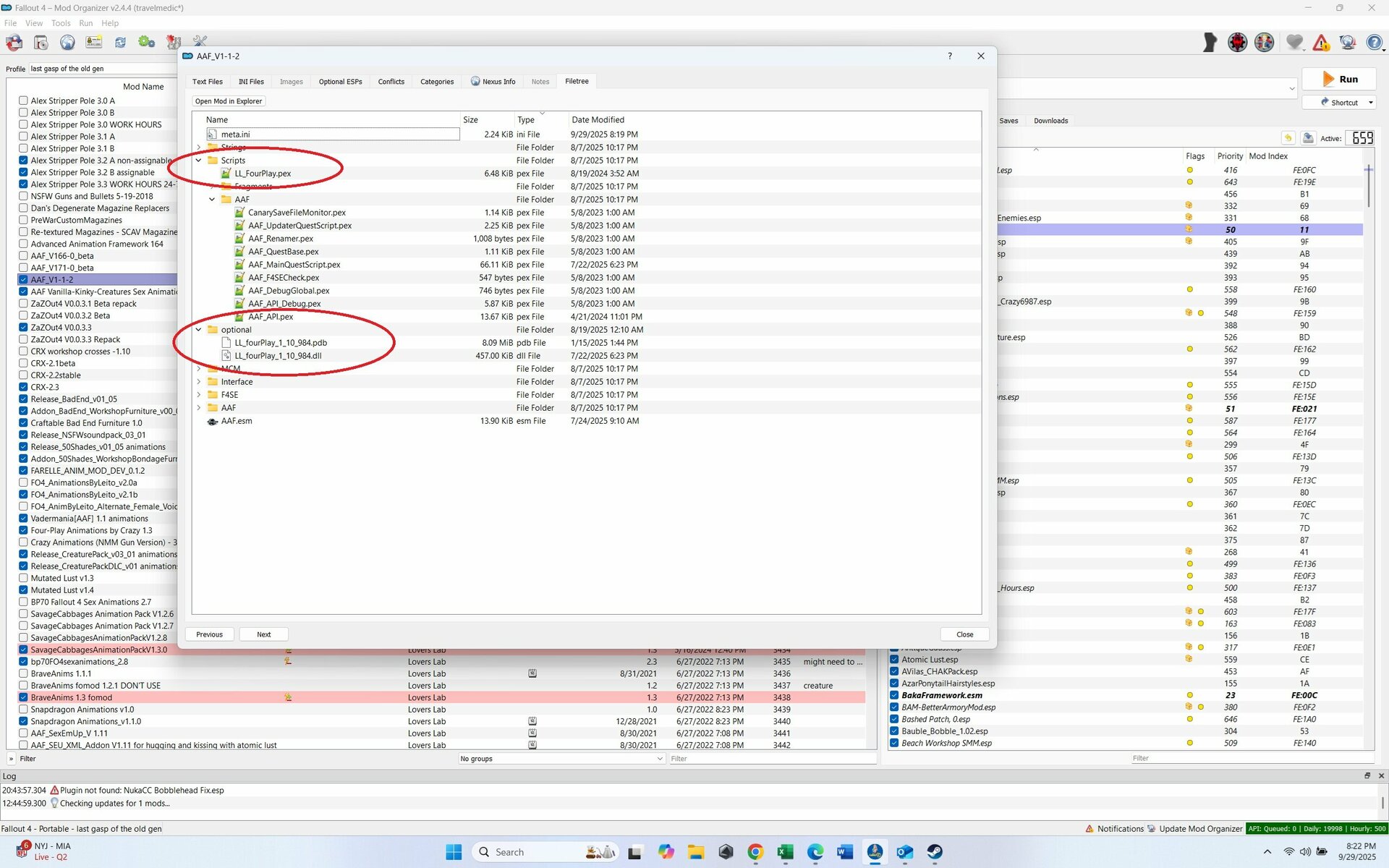1389x868 pixels.
Task: Switch to the INI Files tab
Action: [251, 82]
